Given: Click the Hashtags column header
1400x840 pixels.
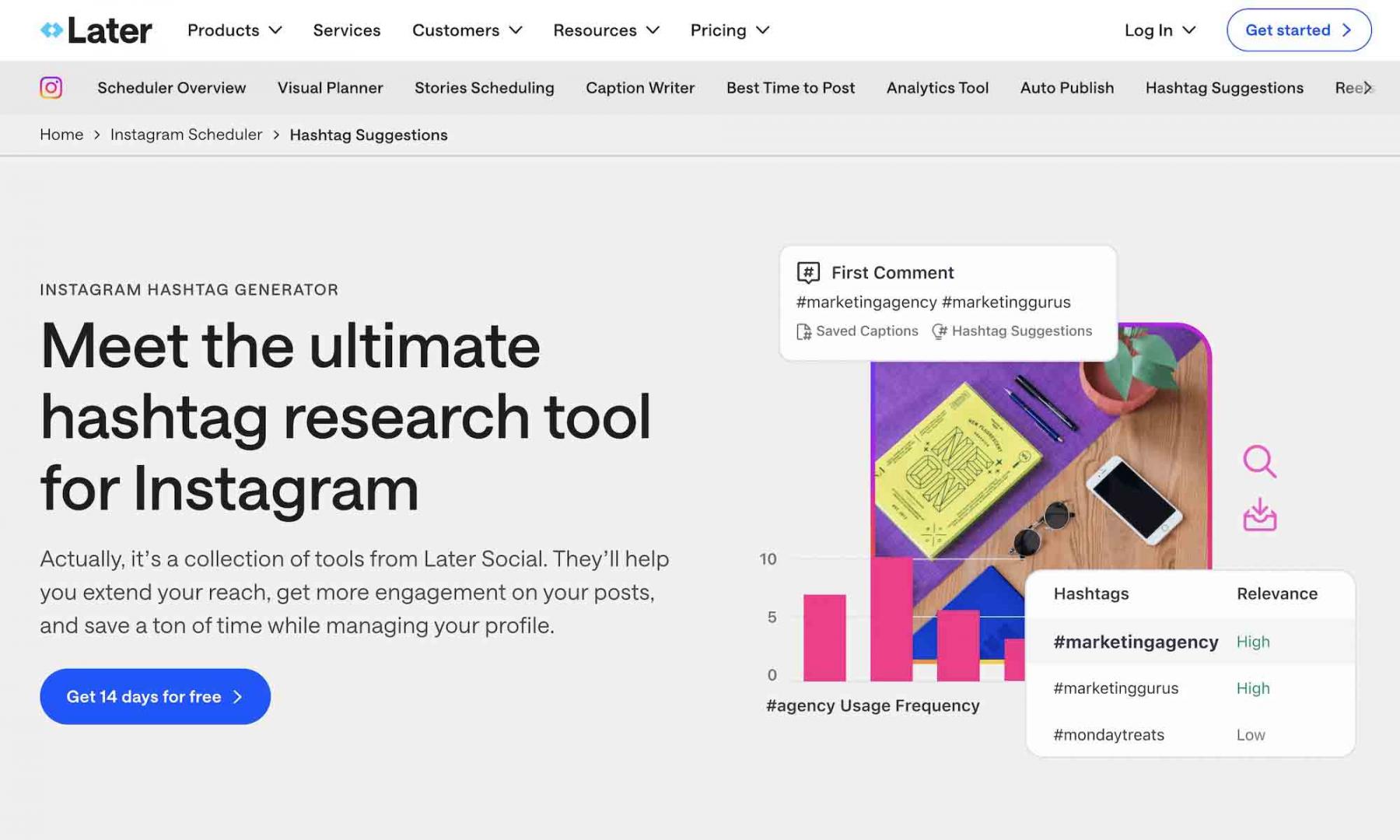Looking at the screenshot, I should (x=1091, y=593).
